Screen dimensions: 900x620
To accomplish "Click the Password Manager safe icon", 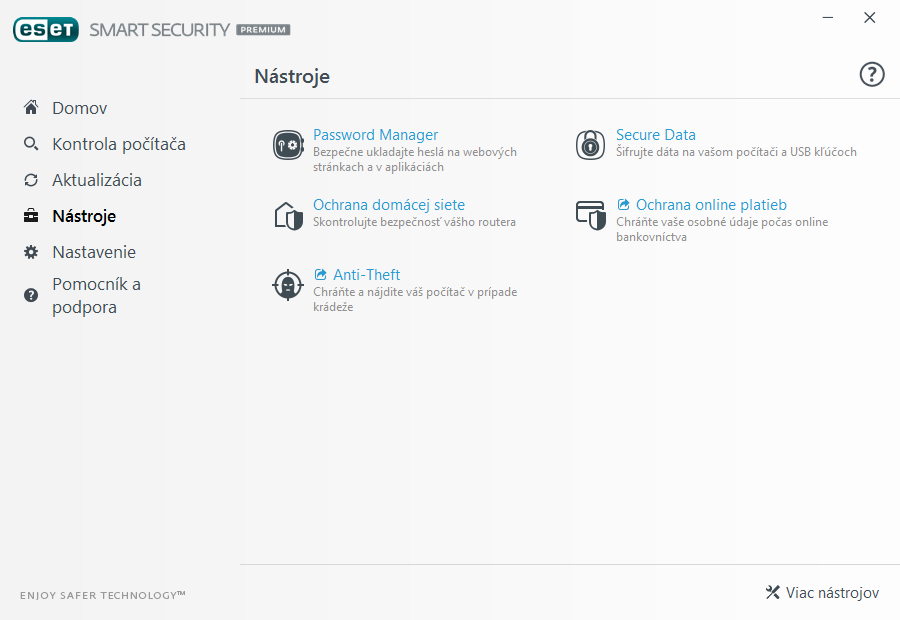I will coord(288,145).
